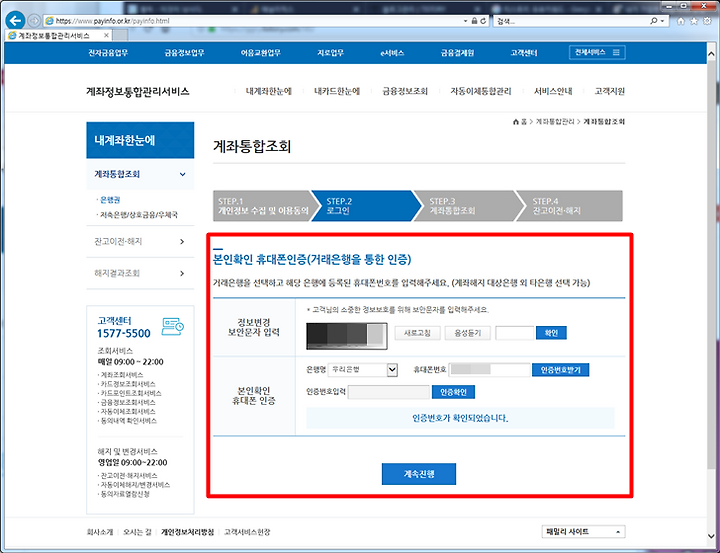Open browser settings gear icon
The width and height of the screenshot is (720, 553).
pos(707,21)
